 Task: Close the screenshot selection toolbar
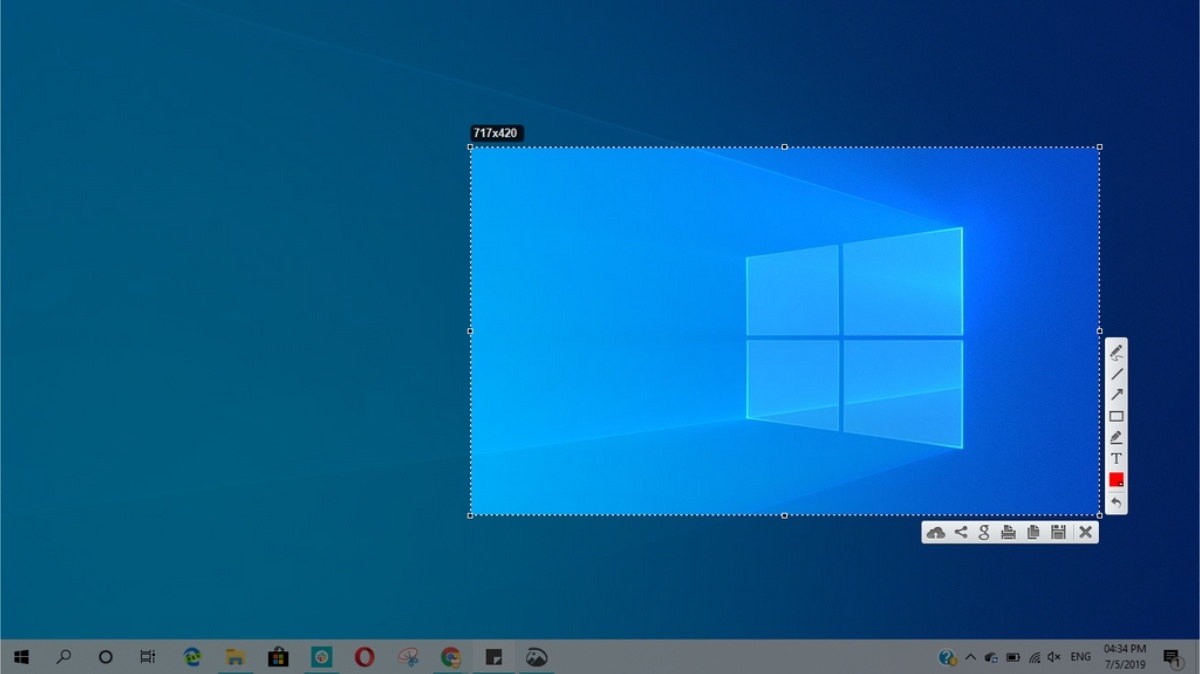(1085, 533)
